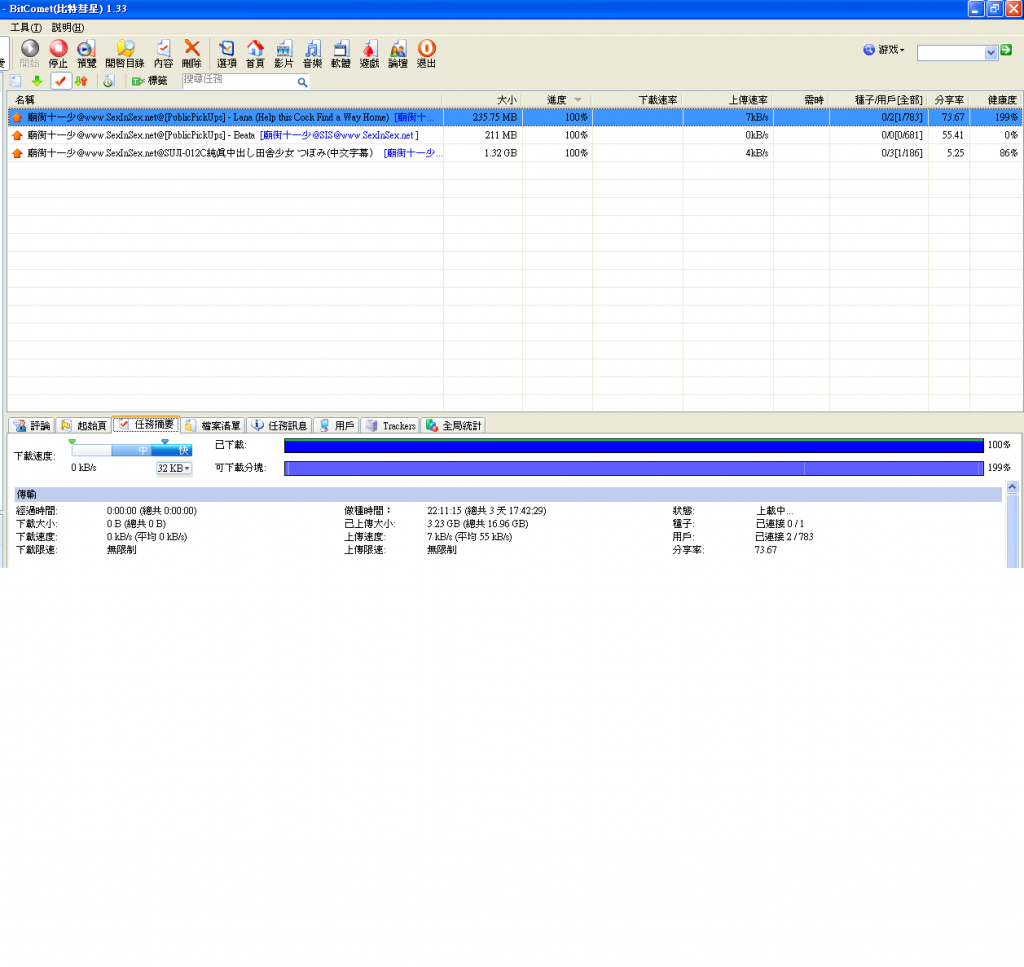This screenshot has height=967, width=1024.
Task: Click the 55.41 share ratio cell
Action: click(949, 135)
